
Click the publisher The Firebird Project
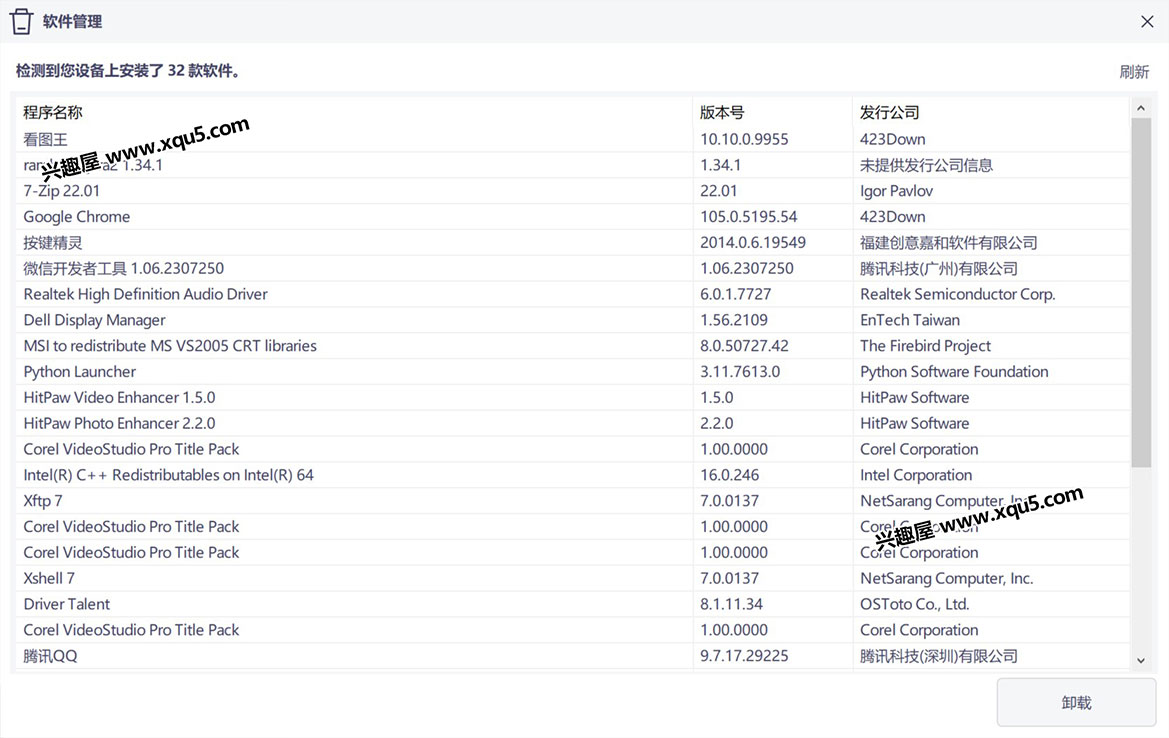tap(925, 346)
